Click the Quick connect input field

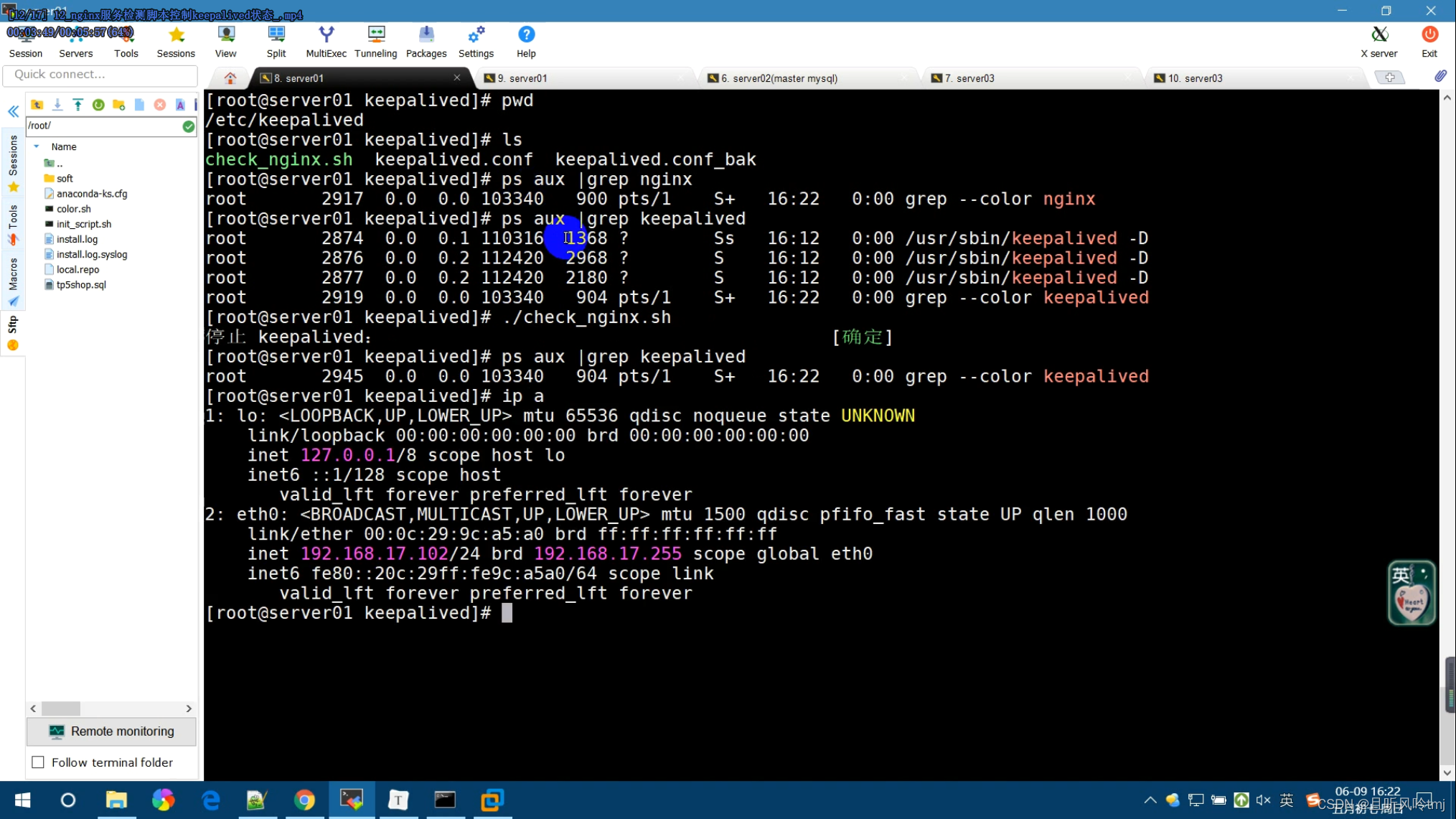click(100, 73)
